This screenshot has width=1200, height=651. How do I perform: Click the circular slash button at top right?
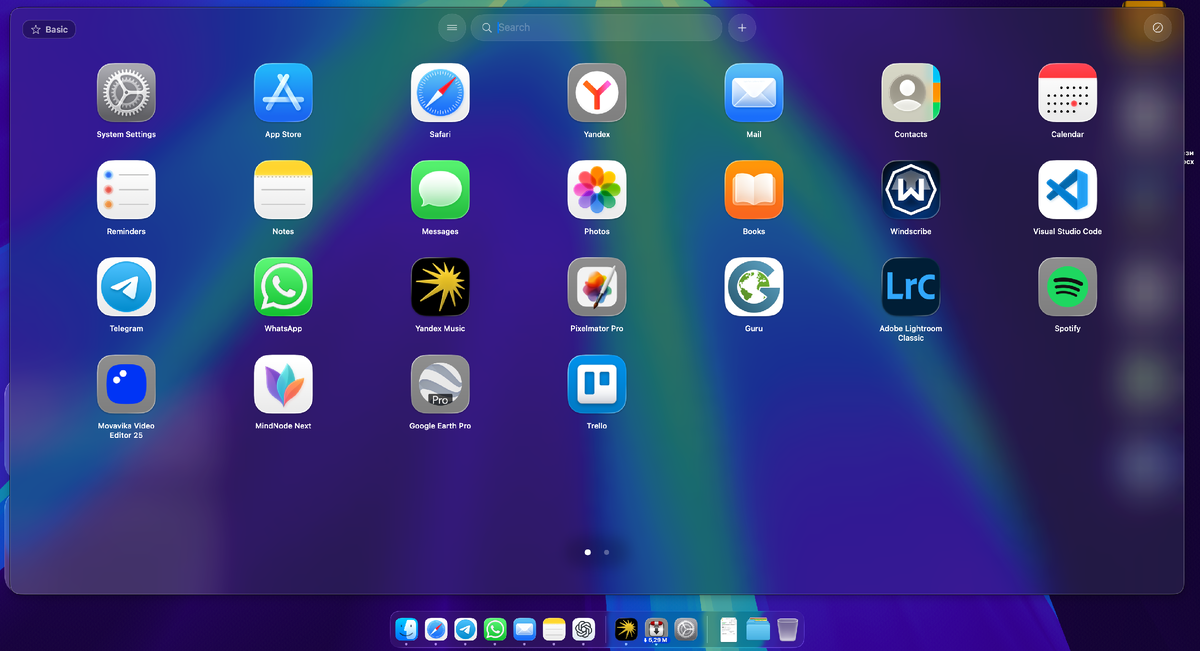coord(1158,28)
